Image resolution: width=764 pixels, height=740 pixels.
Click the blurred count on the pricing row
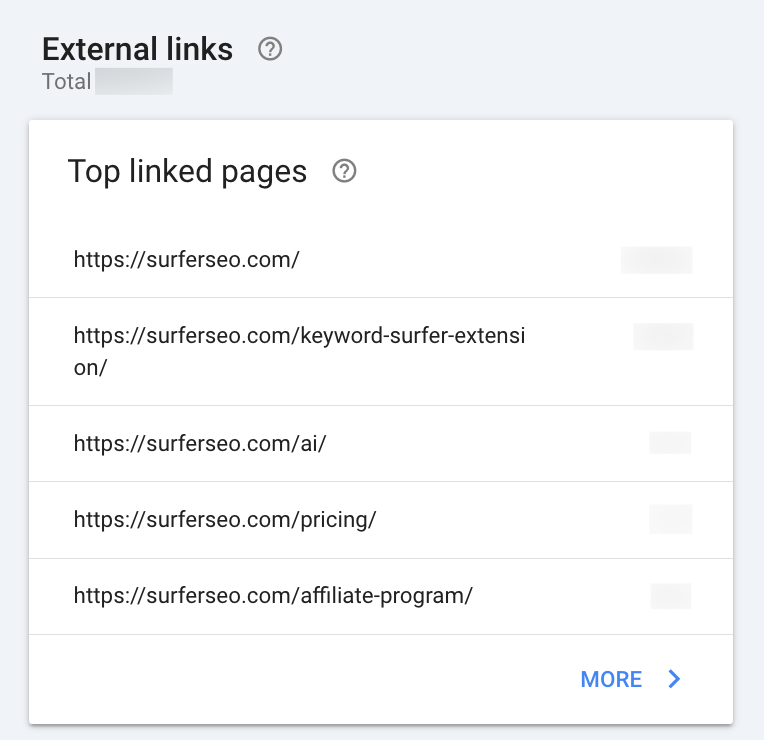coord(670,520)
